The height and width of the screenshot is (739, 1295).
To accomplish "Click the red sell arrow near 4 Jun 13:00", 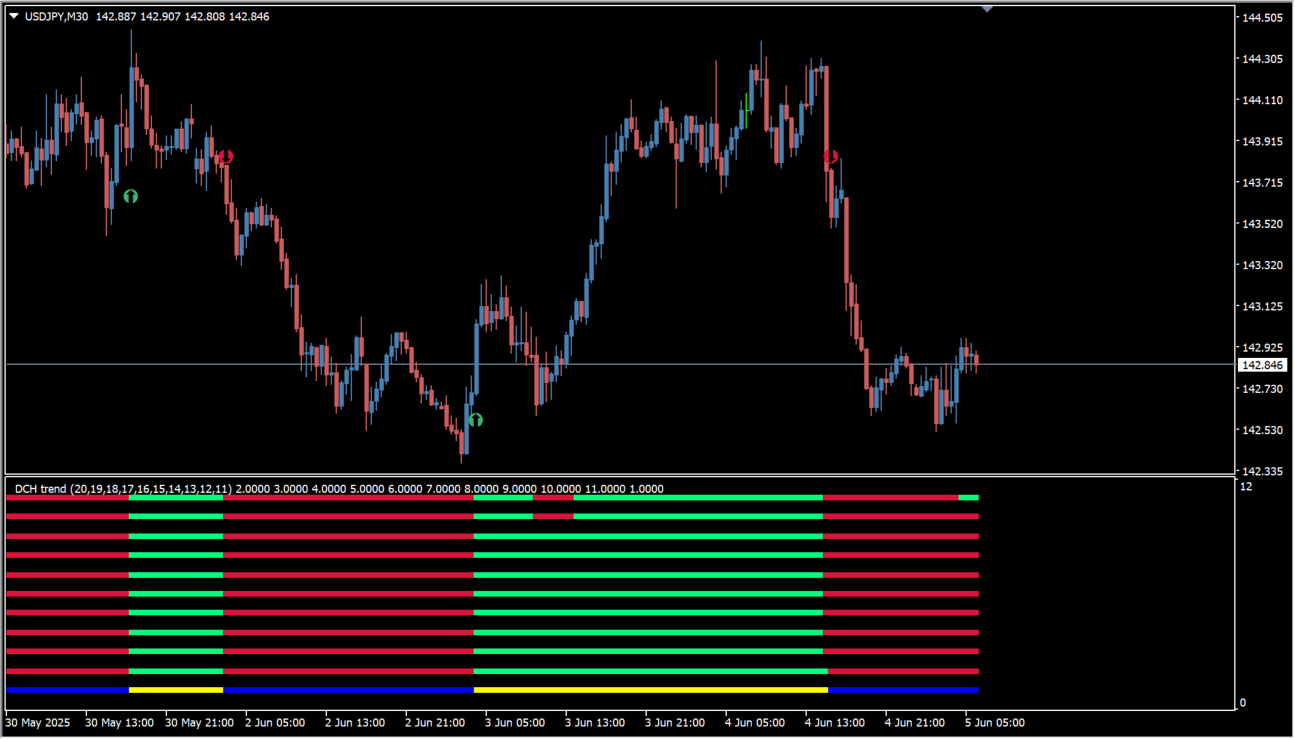I will click(830, 157).
